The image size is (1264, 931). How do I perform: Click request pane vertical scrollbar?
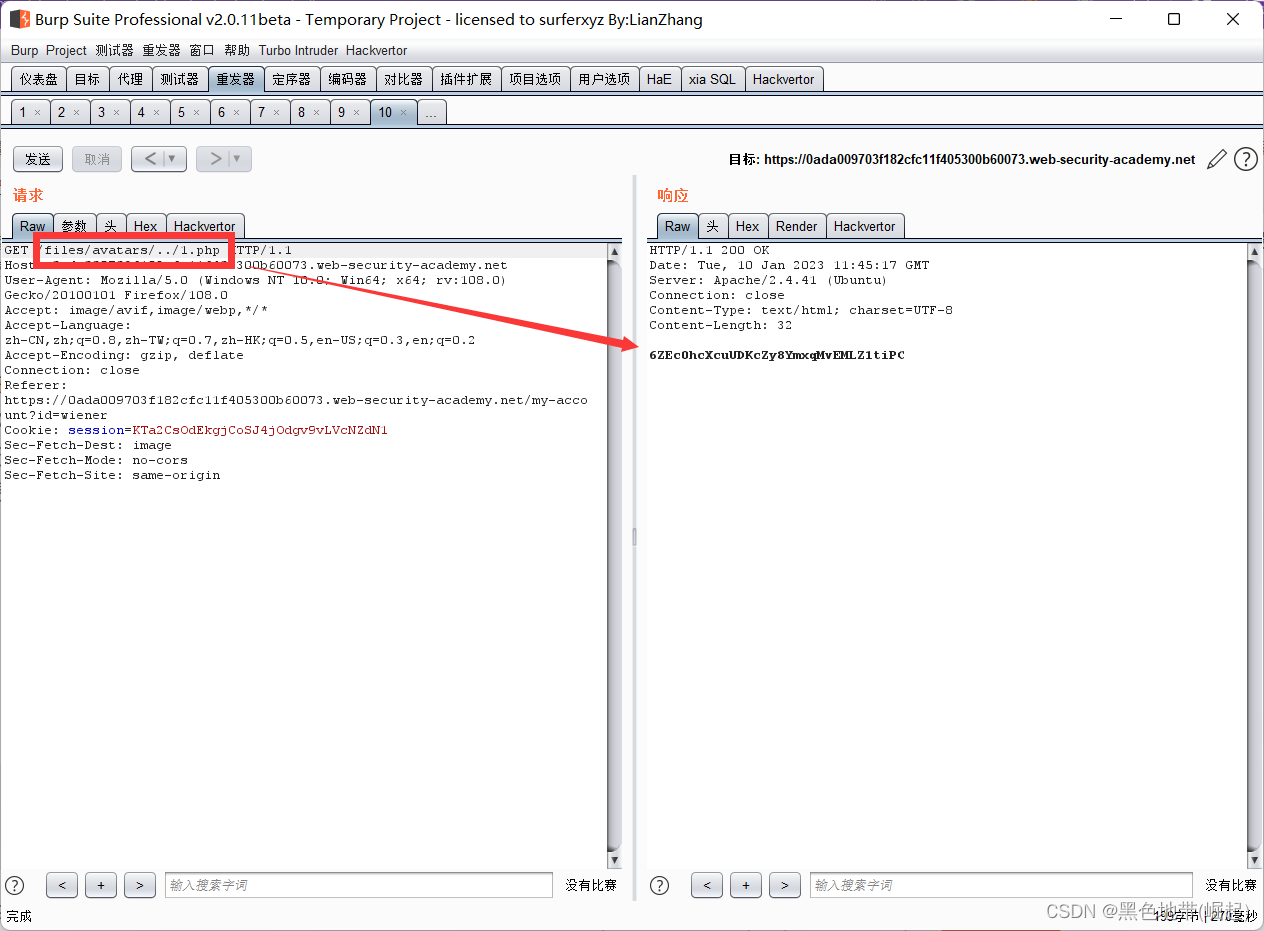(x=614, y=555)
